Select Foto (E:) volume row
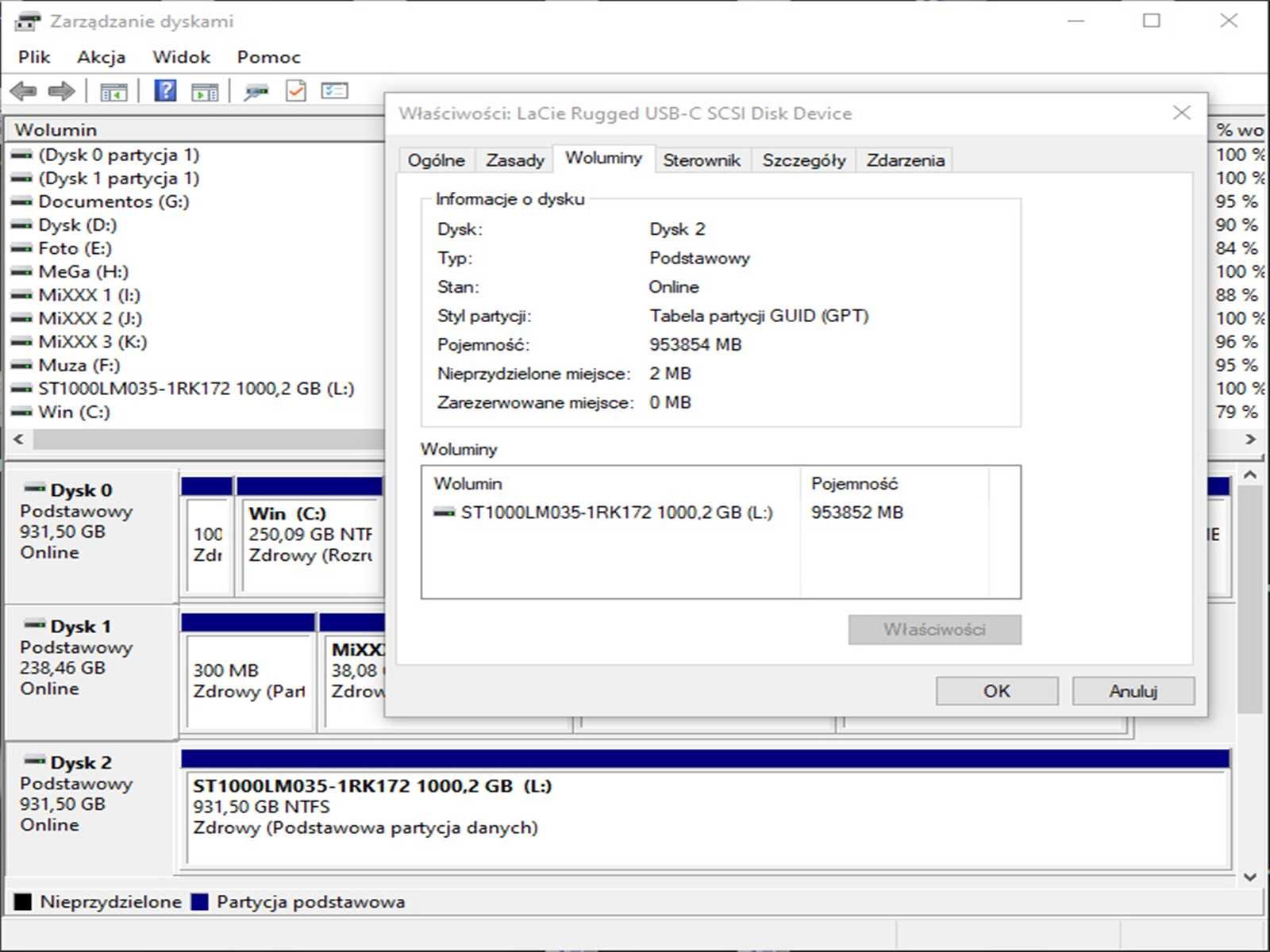This screenshot has width=1270, height=952. [x=196, y=248]
